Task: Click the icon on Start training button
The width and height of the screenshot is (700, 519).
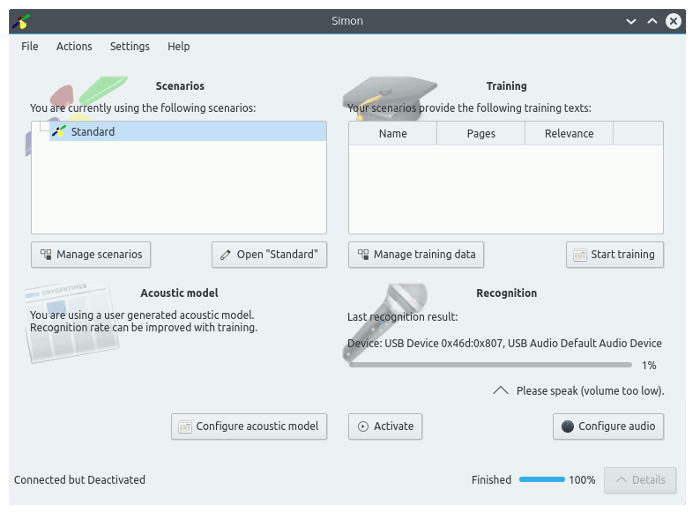Action: pyautogui.click(x=579, y=255)
